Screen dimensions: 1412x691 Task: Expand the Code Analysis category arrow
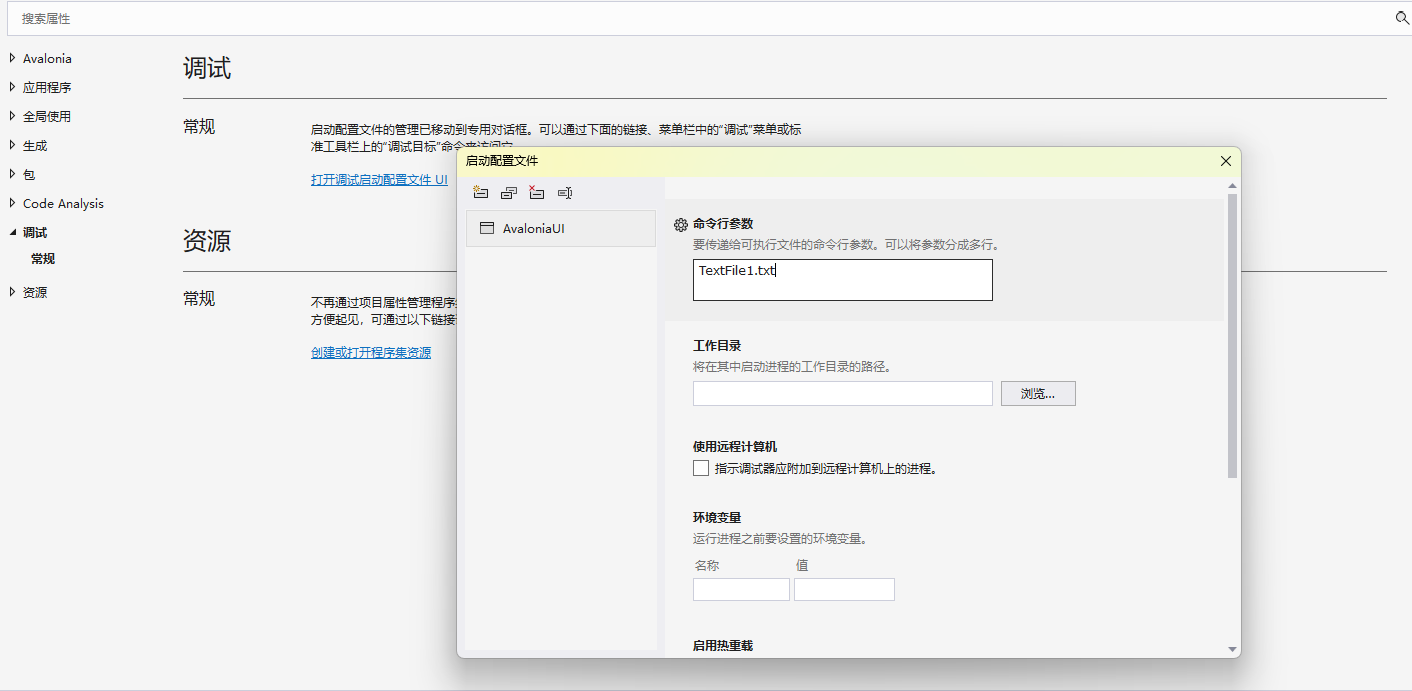pos(12,203)
